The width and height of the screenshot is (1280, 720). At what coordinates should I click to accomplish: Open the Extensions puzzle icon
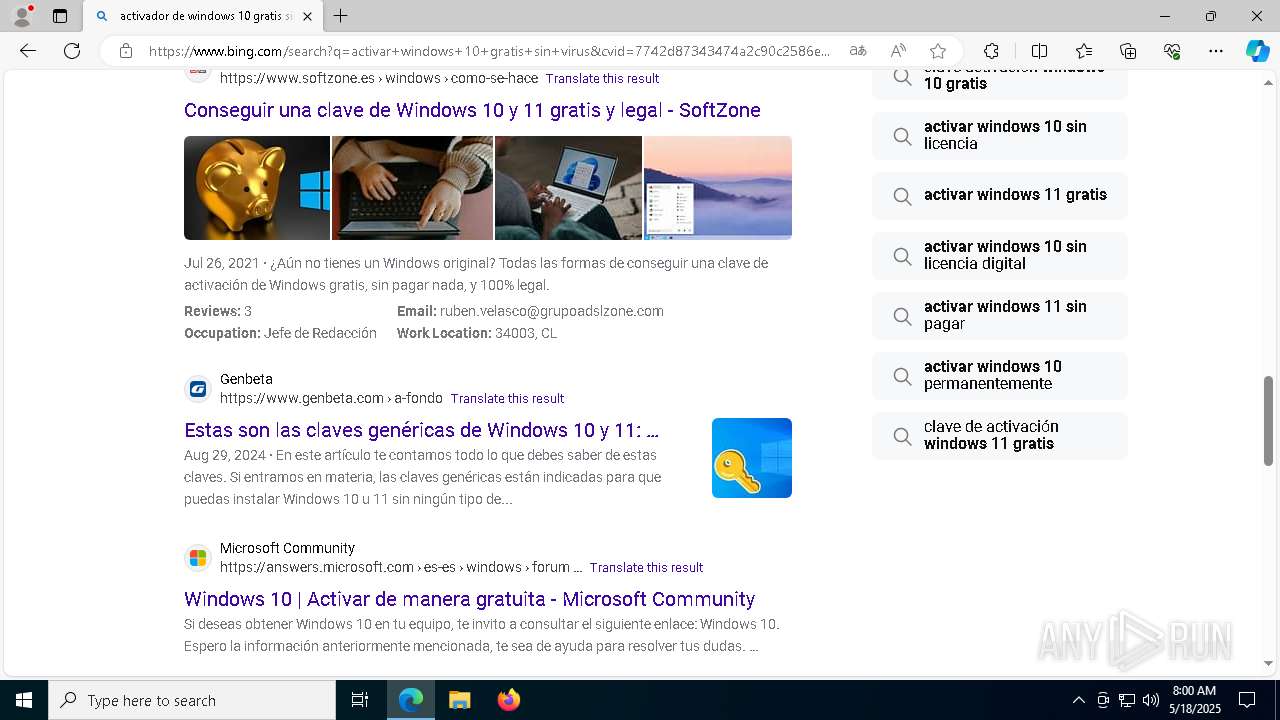[991, 51]
